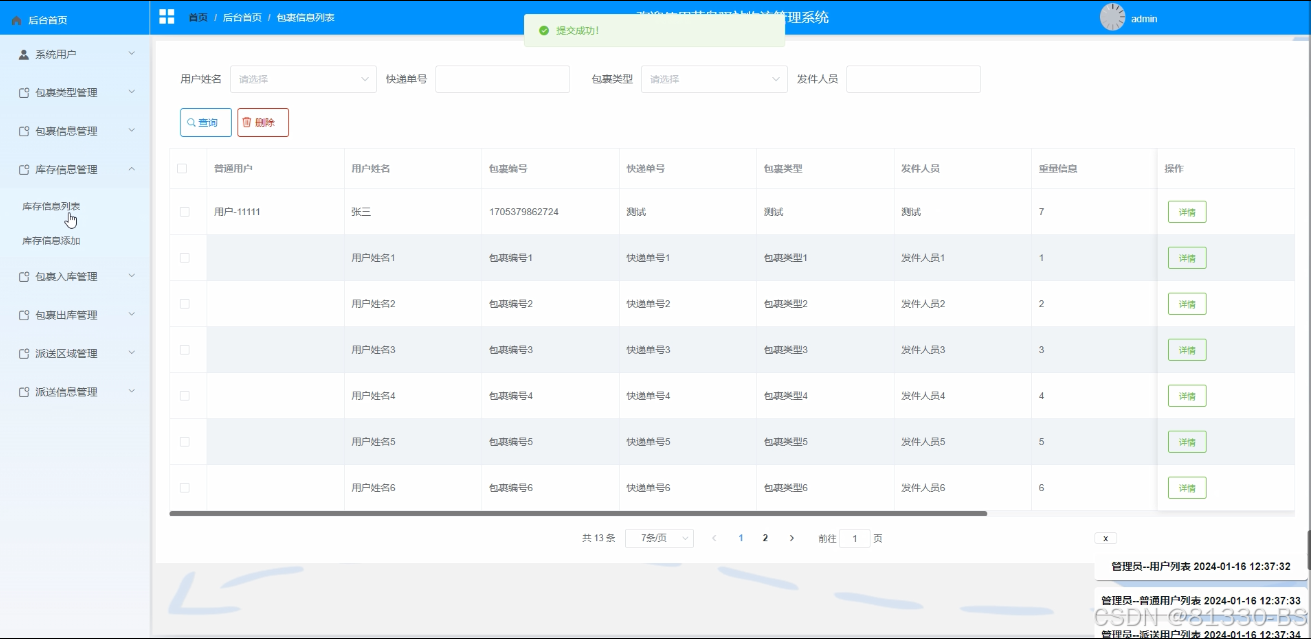1311x639 pixels.
Task: Open the 7条/页 page size dropdown
Action: [659, 538]
